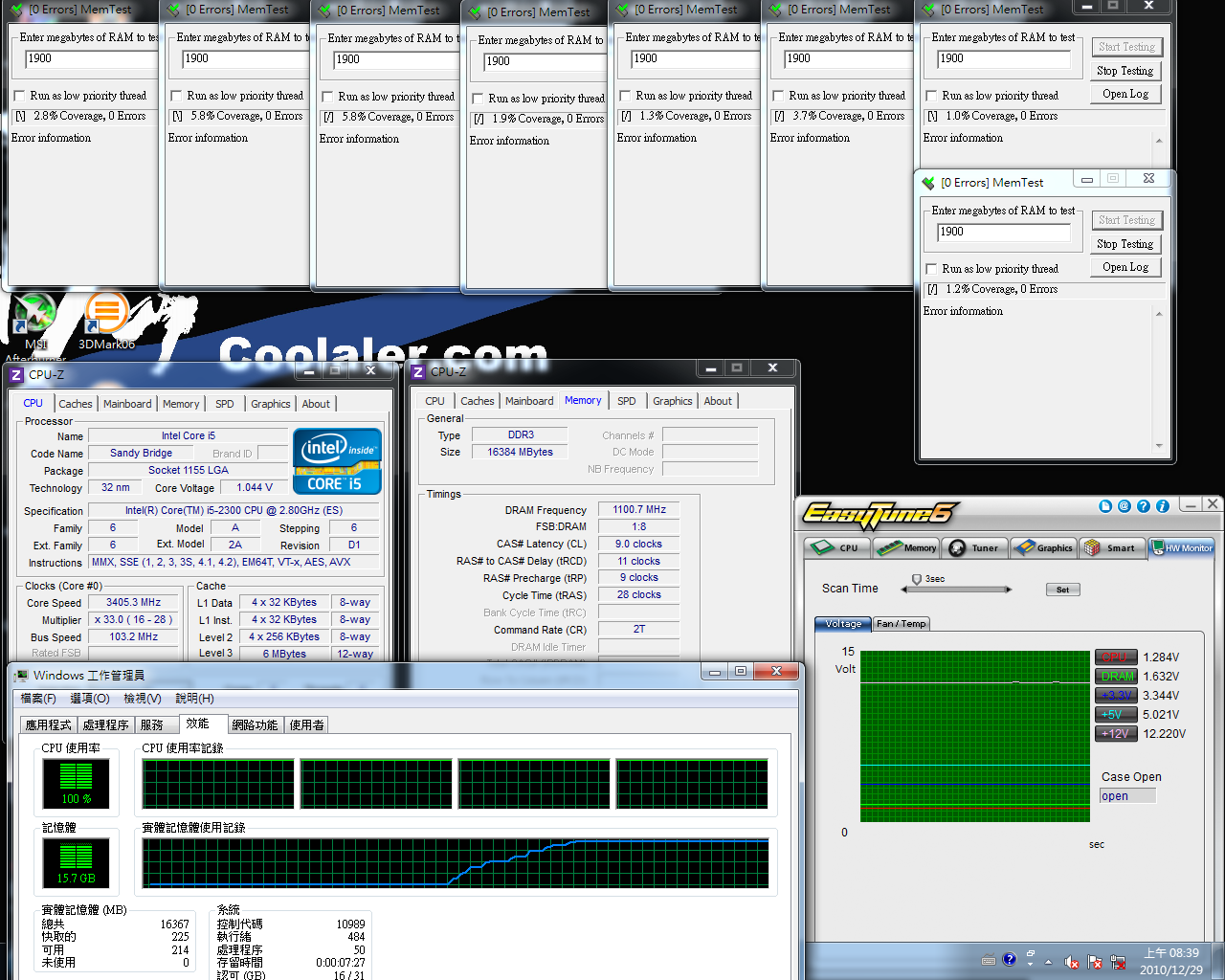Enable low priority thread in 1.0% Coverage MemTest
1225x980 pixels.
pos(931,96)
